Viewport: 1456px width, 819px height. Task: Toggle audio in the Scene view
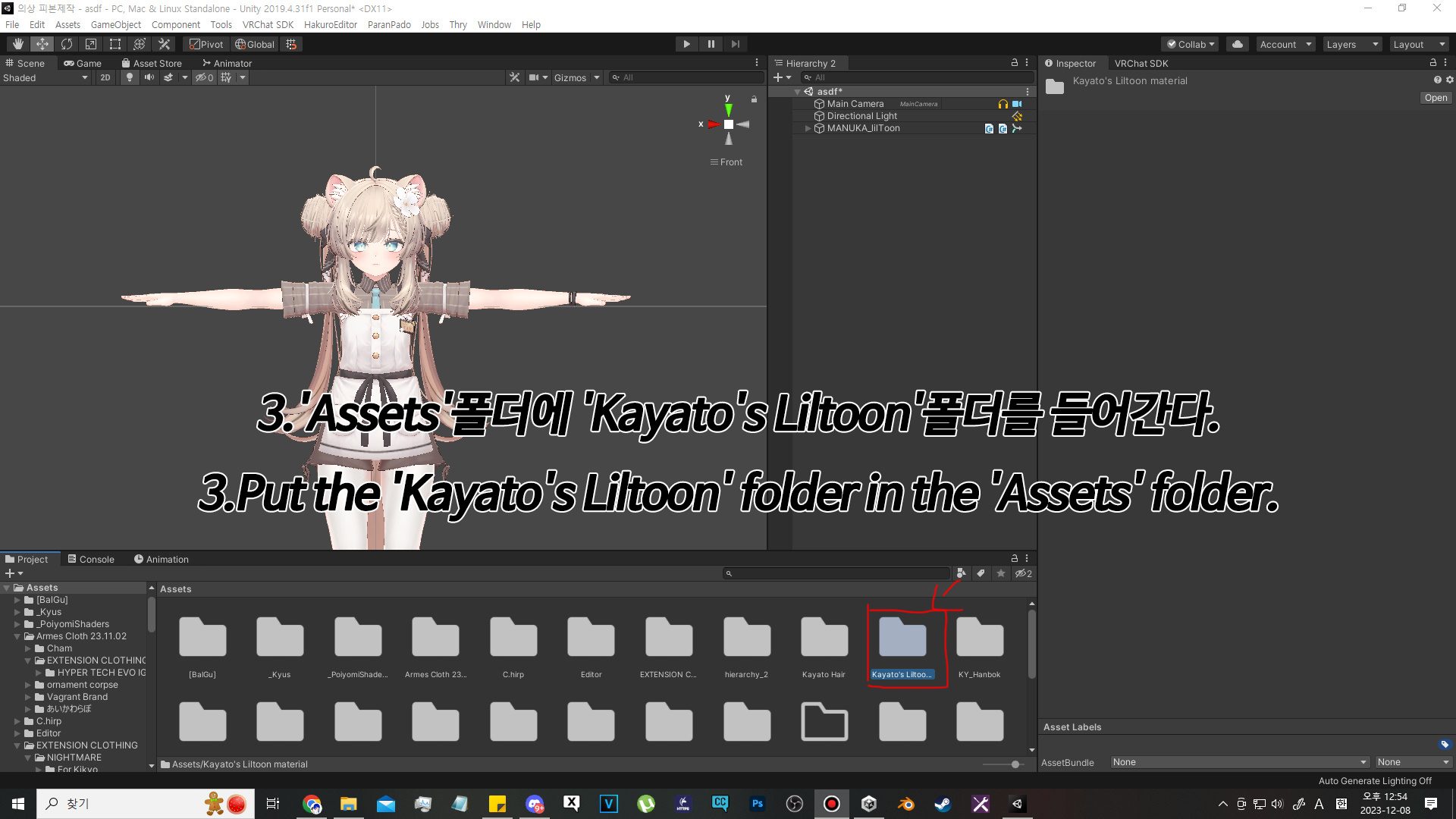coord(149,77)
